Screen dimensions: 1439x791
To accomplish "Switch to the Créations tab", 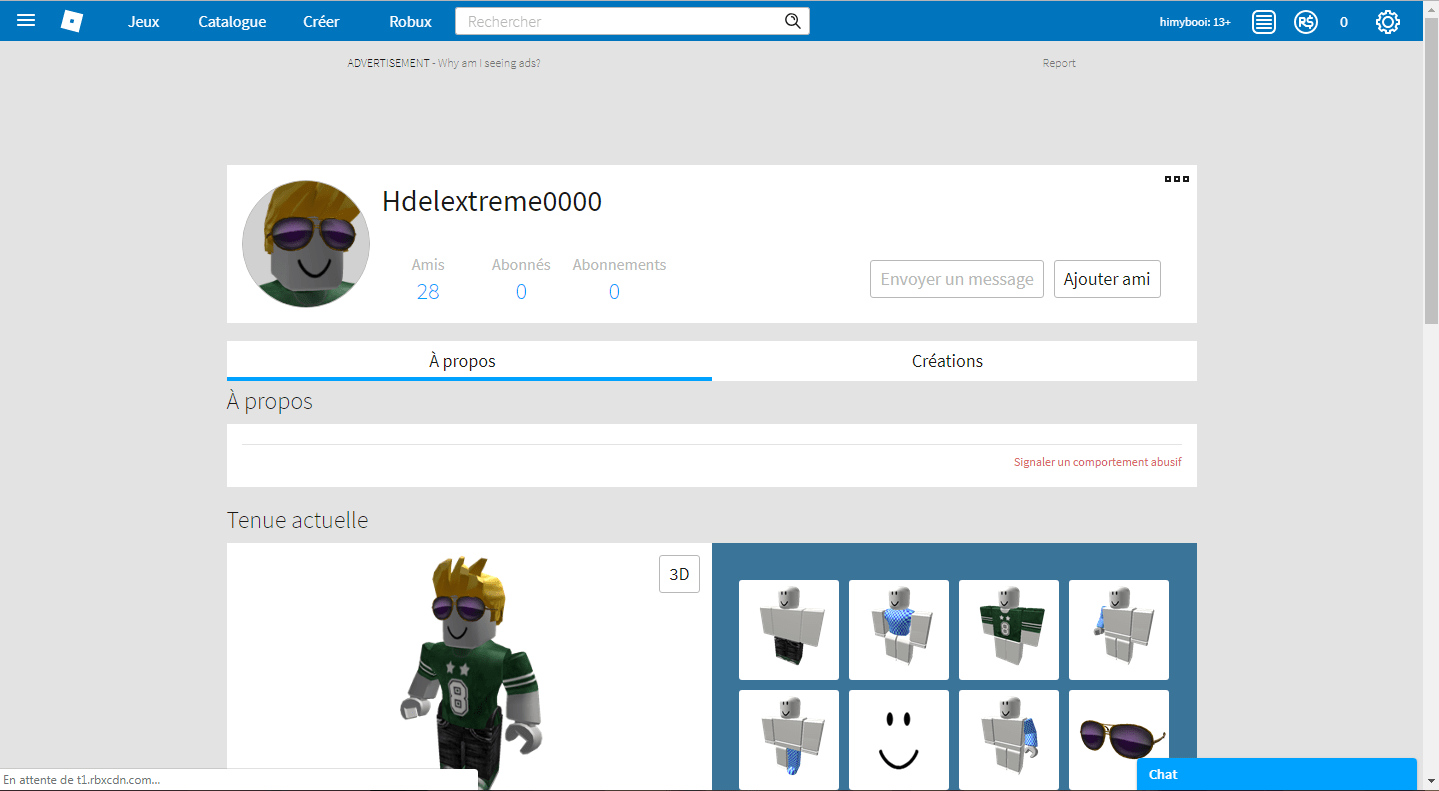I will [x=946, y=360].
